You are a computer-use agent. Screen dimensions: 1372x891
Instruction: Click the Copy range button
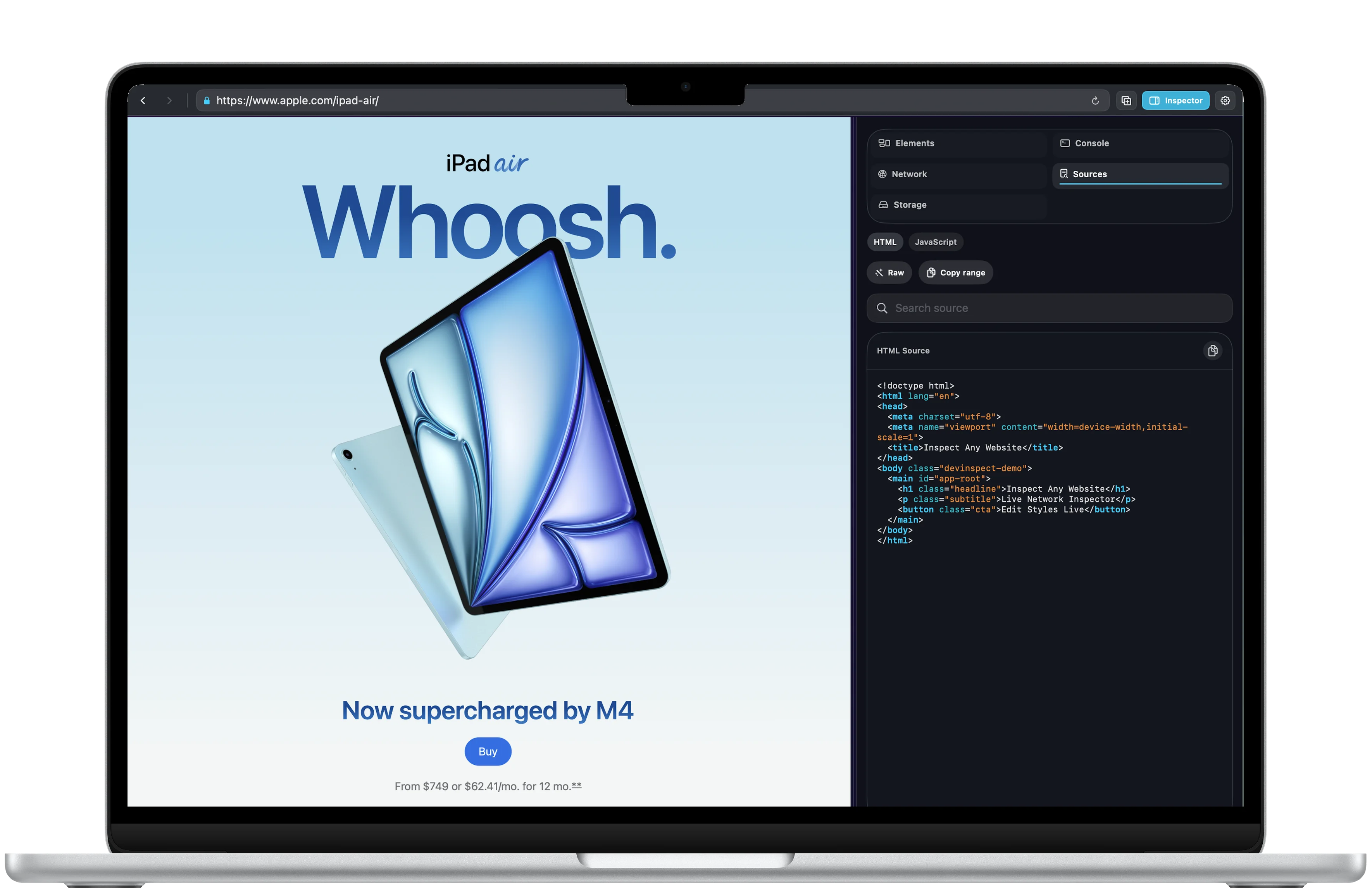(956, 273)
